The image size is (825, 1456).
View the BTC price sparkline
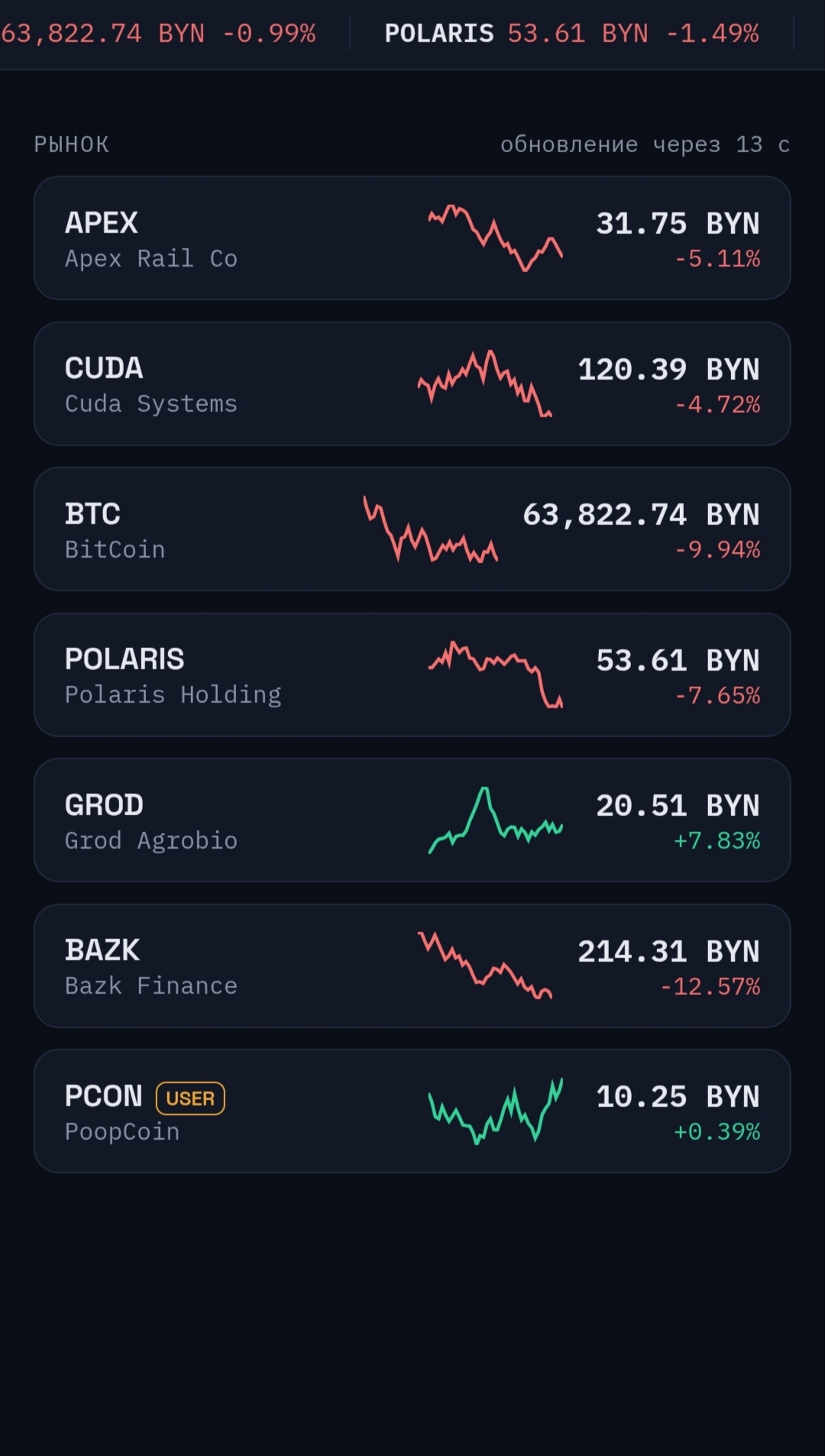coord(431,529)
